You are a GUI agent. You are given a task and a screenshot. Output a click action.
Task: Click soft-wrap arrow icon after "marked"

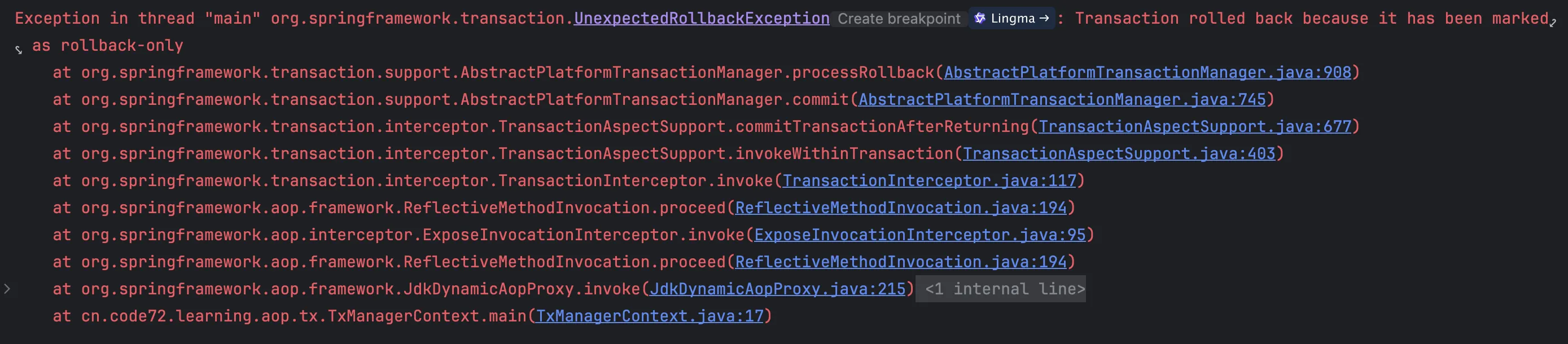[x=1552, y=23]
